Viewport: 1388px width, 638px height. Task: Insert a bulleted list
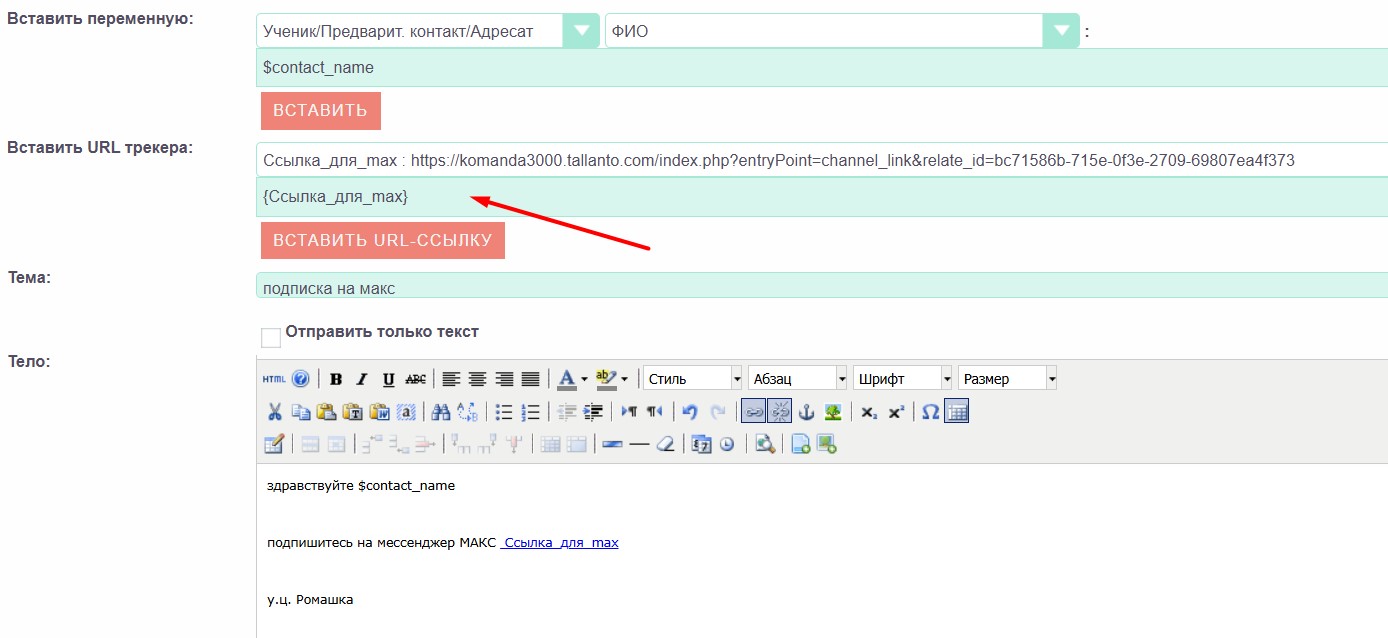click(x=504, y=412)
